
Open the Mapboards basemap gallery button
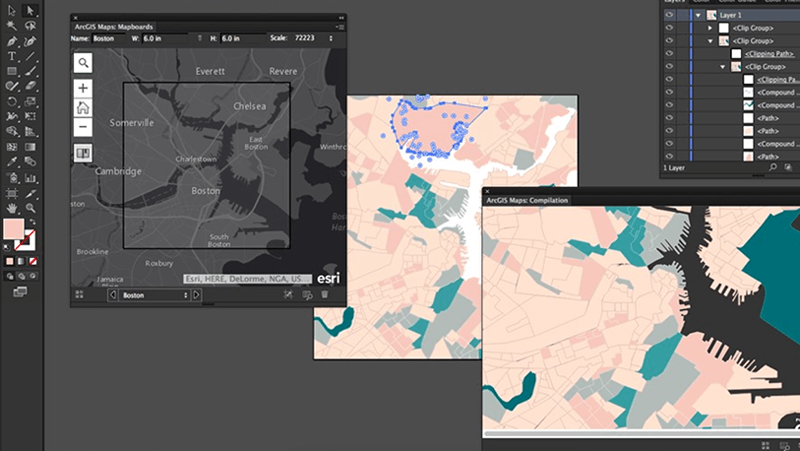click(83, 153)
